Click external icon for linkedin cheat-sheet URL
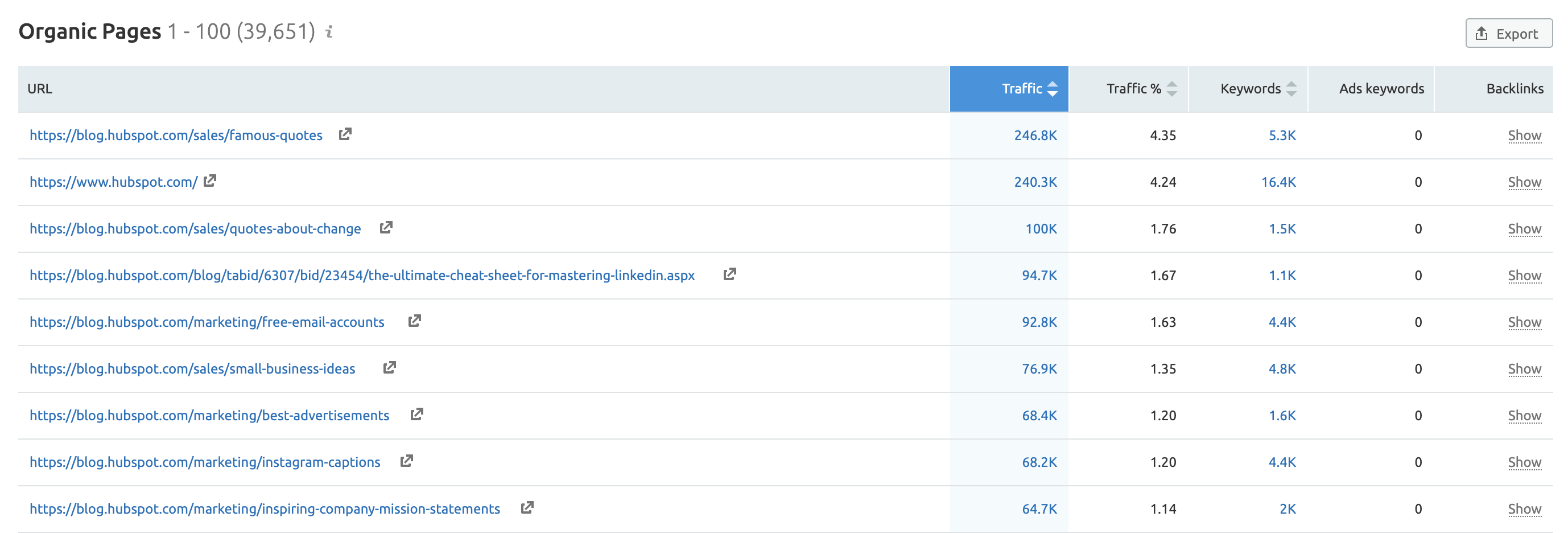Image resolution: width=1568 pixels, height=533 pixels. 729,274
